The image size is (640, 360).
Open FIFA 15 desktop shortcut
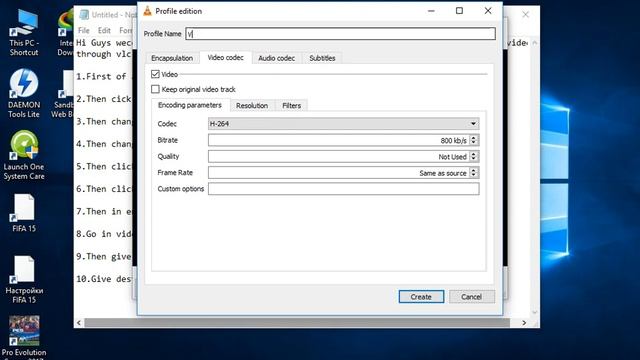(24, 213)
